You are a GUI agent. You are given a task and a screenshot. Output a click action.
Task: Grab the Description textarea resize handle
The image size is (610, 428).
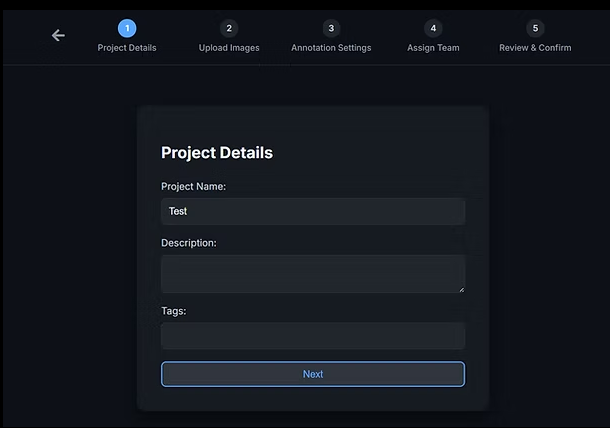click(x=461, y=289)
